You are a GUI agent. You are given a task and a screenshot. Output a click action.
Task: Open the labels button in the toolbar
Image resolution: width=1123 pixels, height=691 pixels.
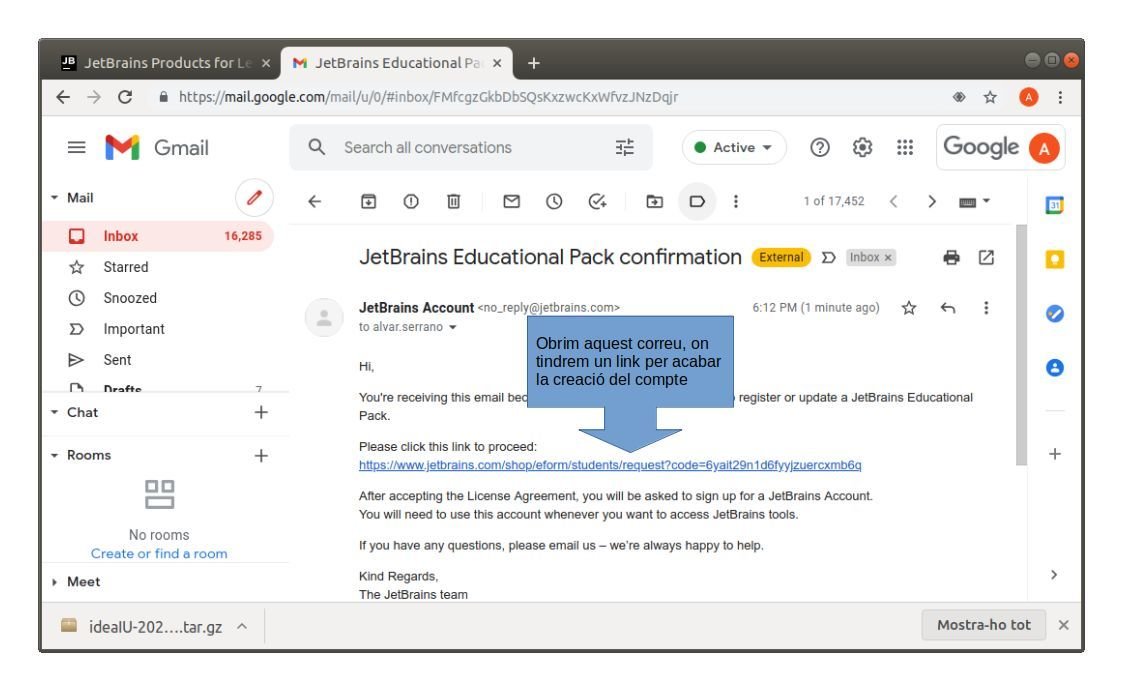pyautogui.click(x=697, y=202)
